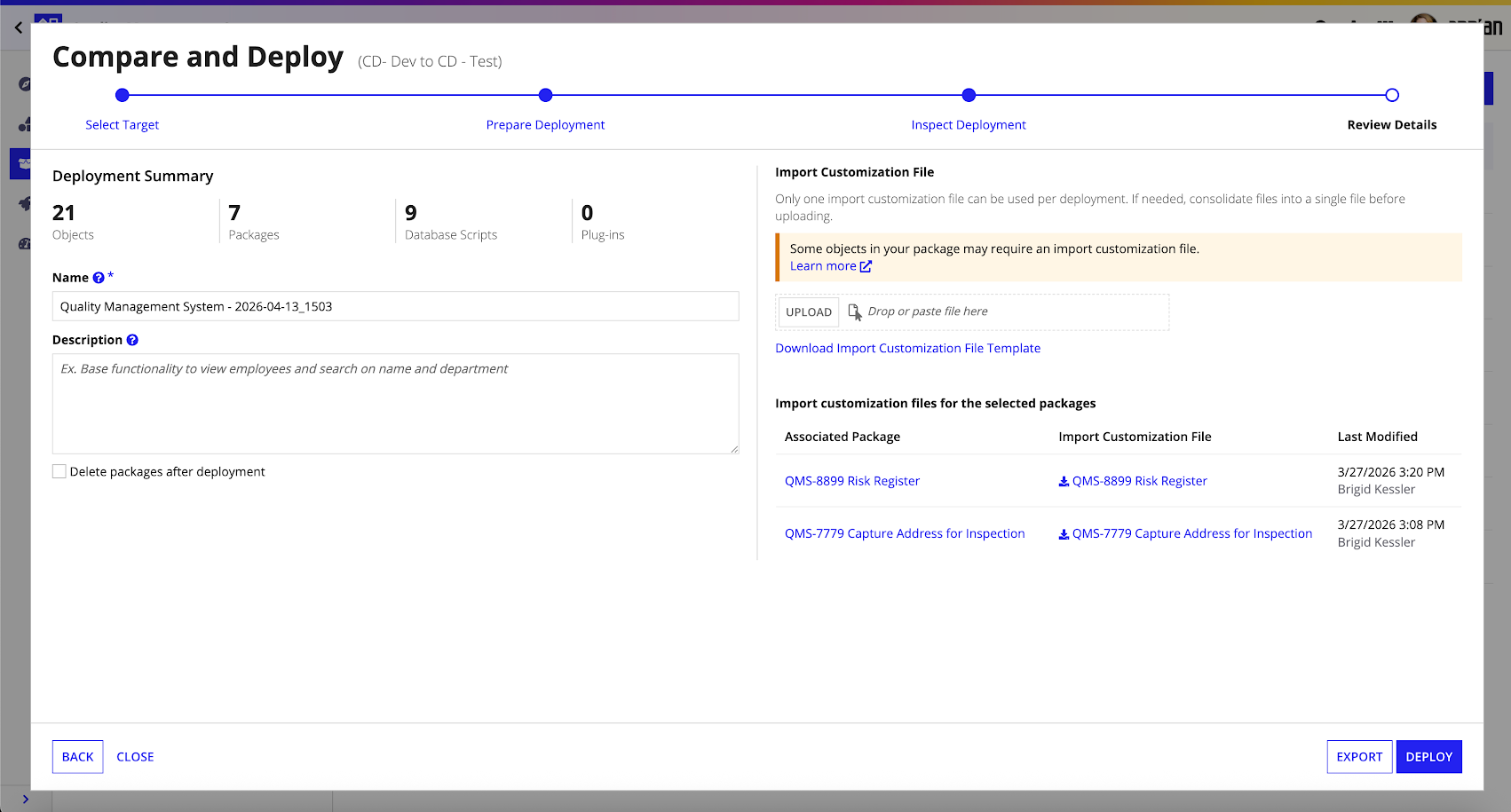The image size is (1511, 812).
Task: Download QMS-7779 Capture Address customization file link
Action: pos(1192,533)
